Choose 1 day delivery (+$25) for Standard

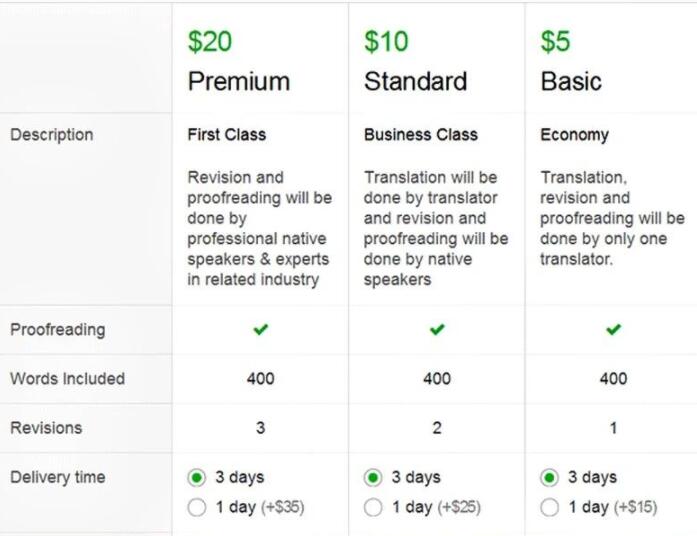tap(373, 507)
